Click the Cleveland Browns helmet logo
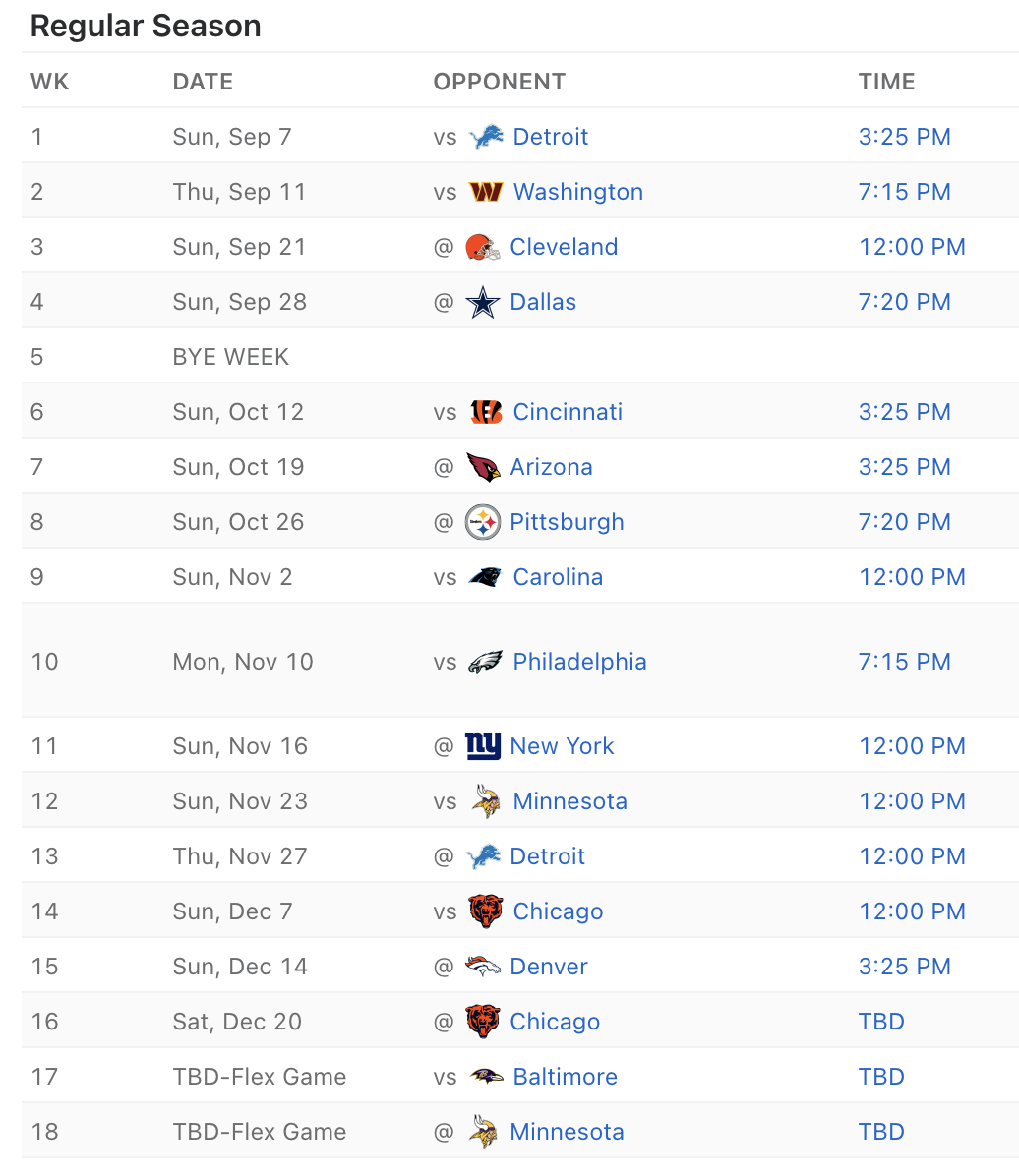Image resolution: width=1019 pixels, height=1176 pixels. [483, 247]
